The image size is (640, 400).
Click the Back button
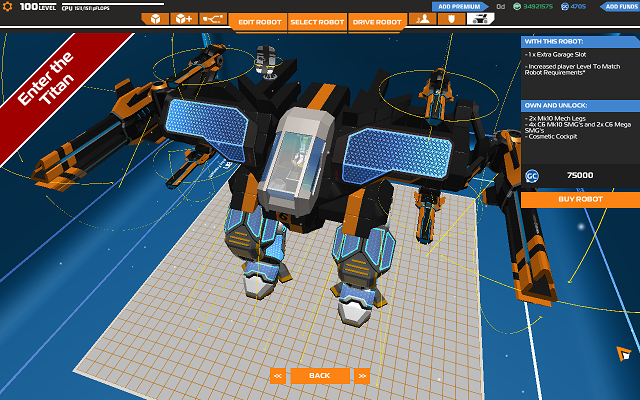tap(320, 376)
